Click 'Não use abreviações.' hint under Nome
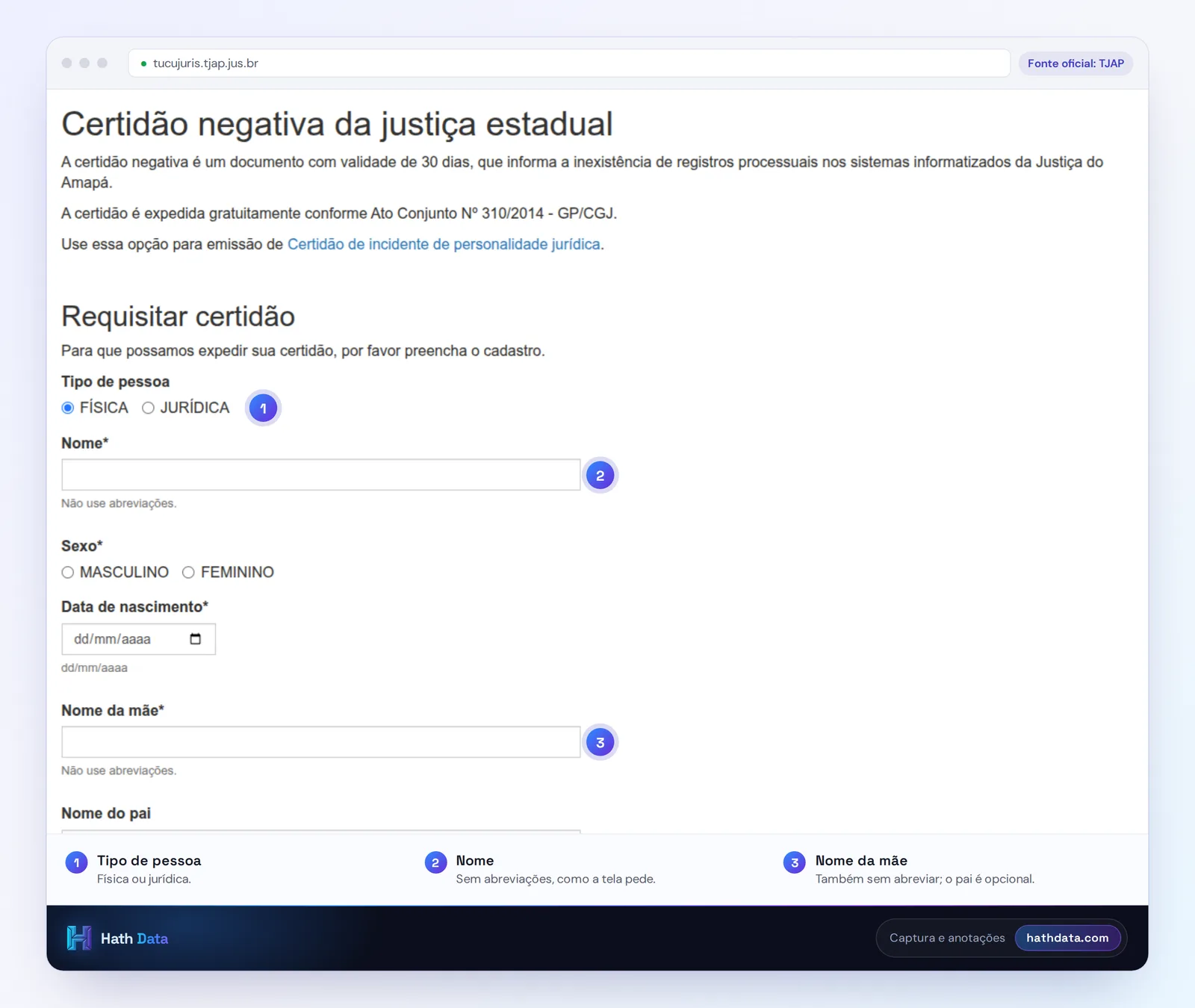Screen dimensions: 1195x1008 tap(119, 503)
